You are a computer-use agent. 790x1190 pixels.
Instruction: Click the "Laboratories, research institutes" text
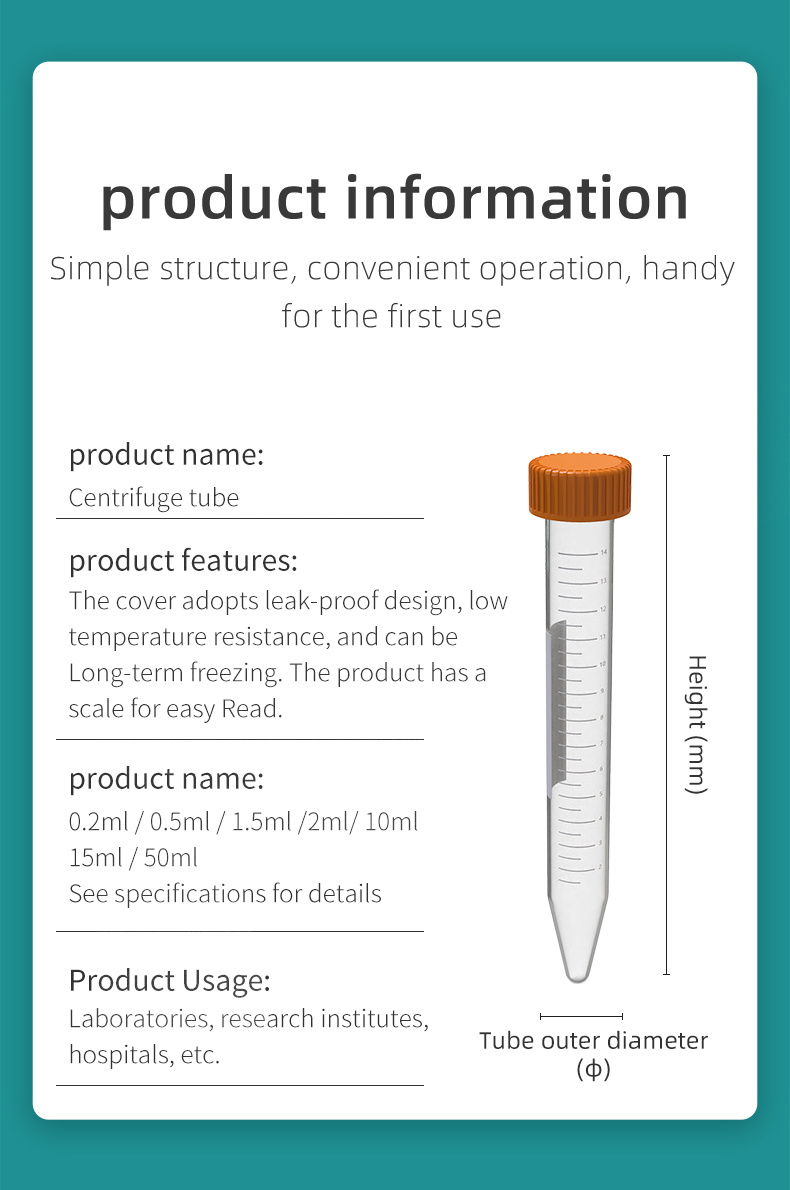click(248, 1019)
